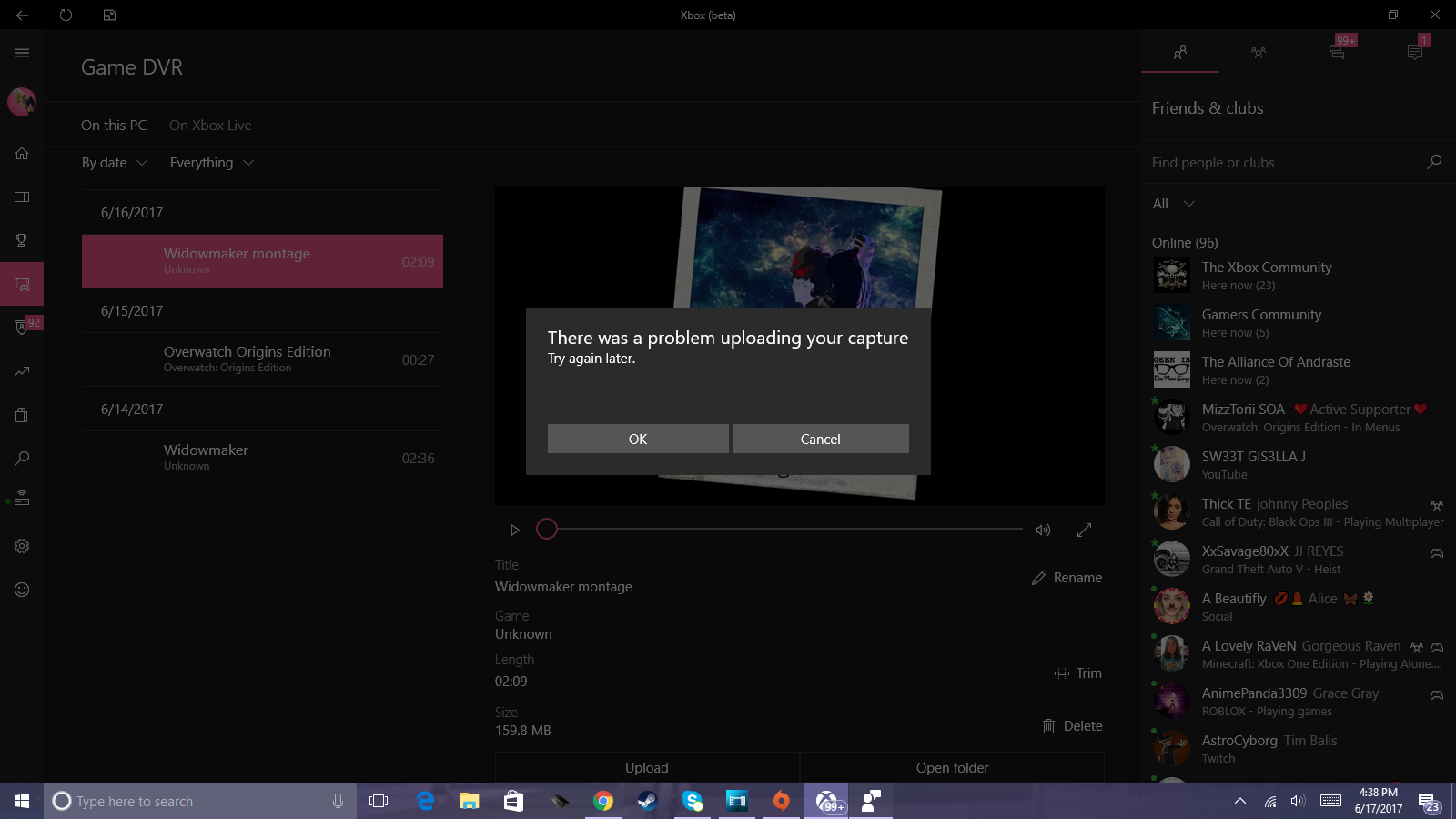Open Feedback smiley icon in the sidebar

22,590
